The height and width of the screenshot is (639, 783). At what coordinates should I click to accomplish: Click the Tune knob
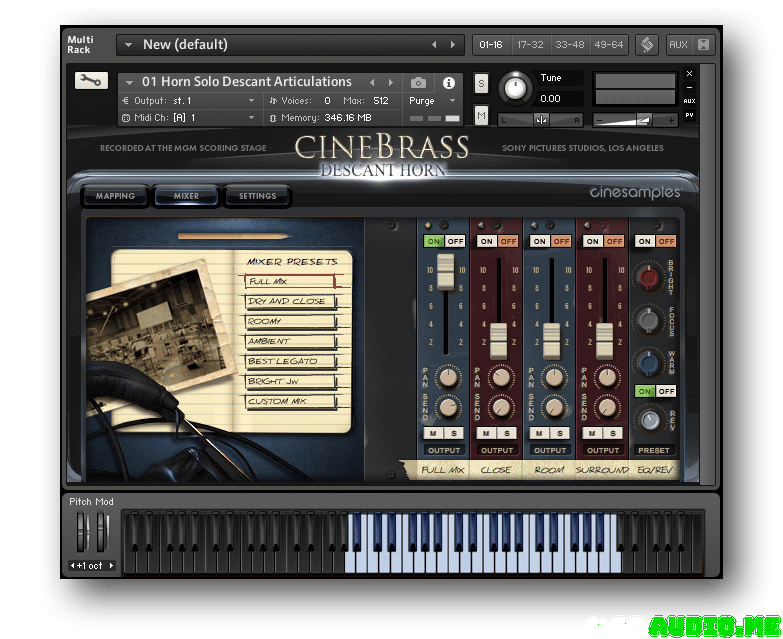[x=515, y=88]
